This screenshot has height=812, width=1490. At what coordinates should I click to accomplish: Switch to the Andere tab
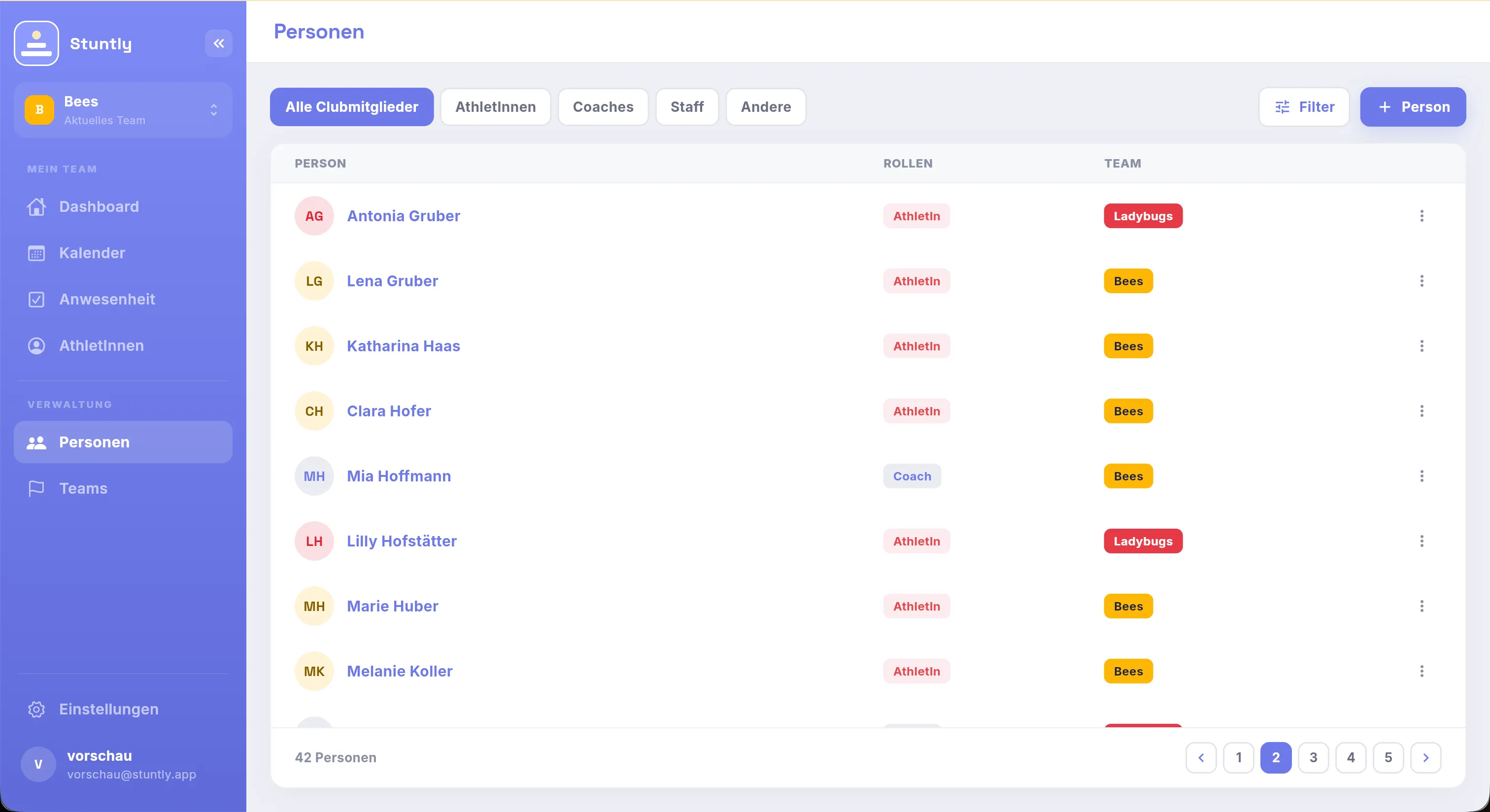point(766,107)
